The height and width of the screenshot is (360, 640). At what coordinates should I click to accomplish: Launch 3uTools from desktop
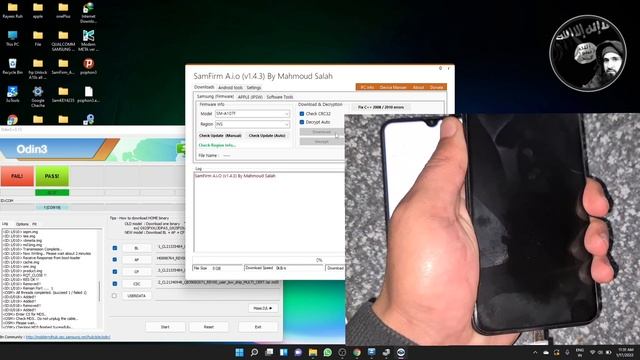[13, 94]
